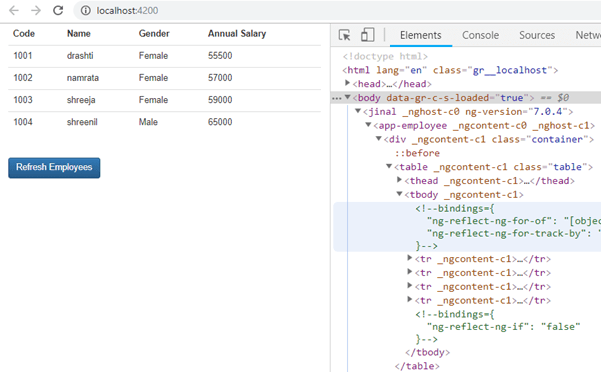Screen dimensions: 601x372
Task: Open site info icon beside localhost
Action: [x=85, y=10]
